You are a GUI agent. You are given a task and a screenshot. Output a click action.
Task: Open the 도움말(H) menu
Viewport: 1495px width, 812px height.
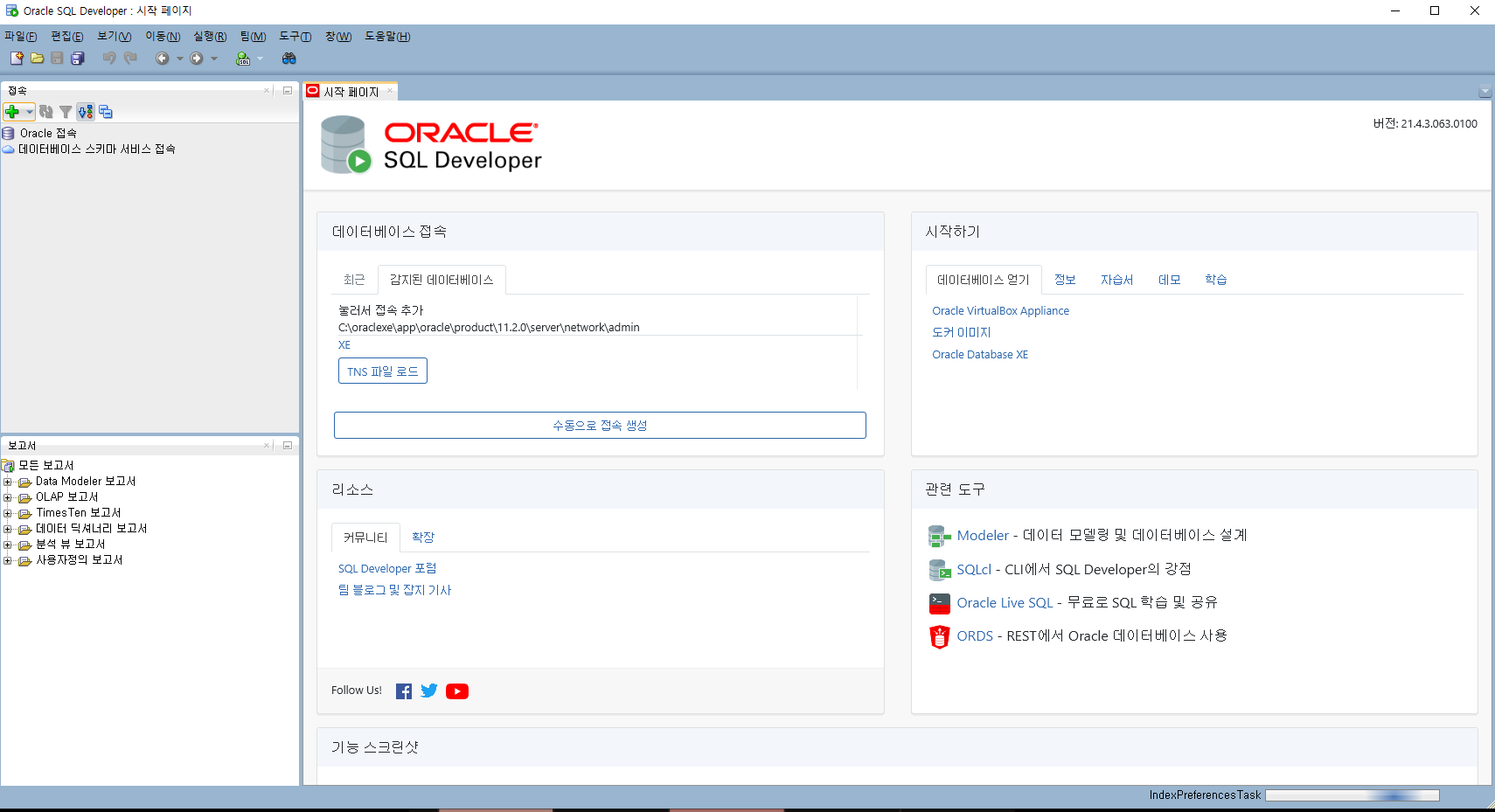(x=387, y=36)
